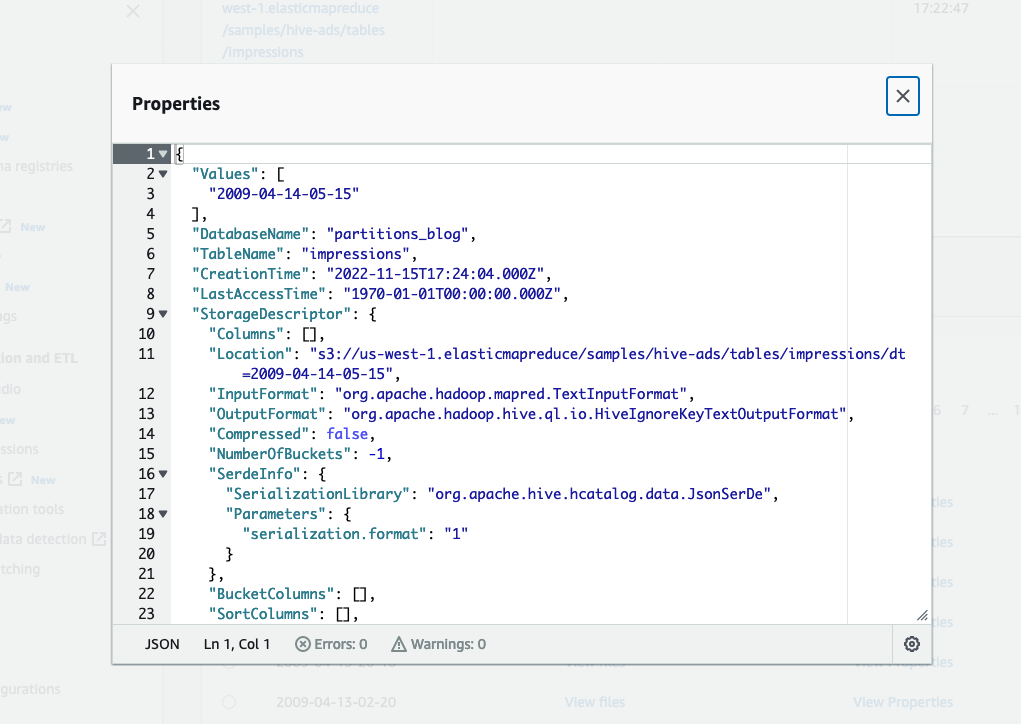Click line number 11 in the gutter
This screenshot has height=724, width=1021.
(147, 354)
